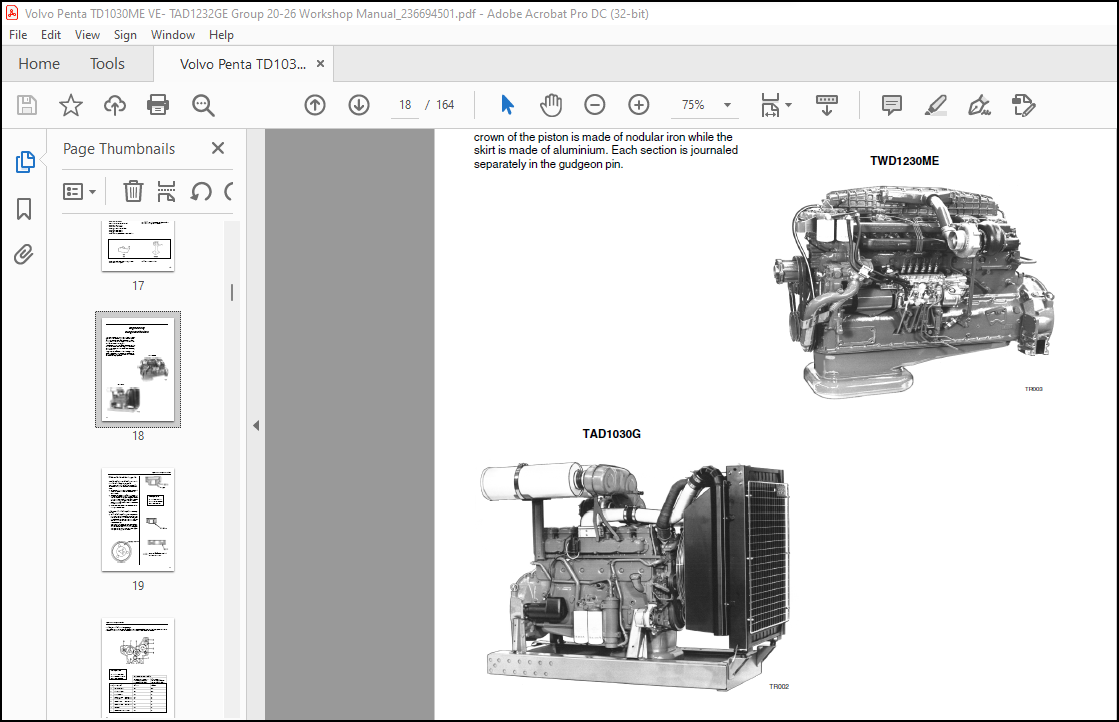Zoom out with the minus button
This screenshot has height=722, width=1119.
click(594, 105)
